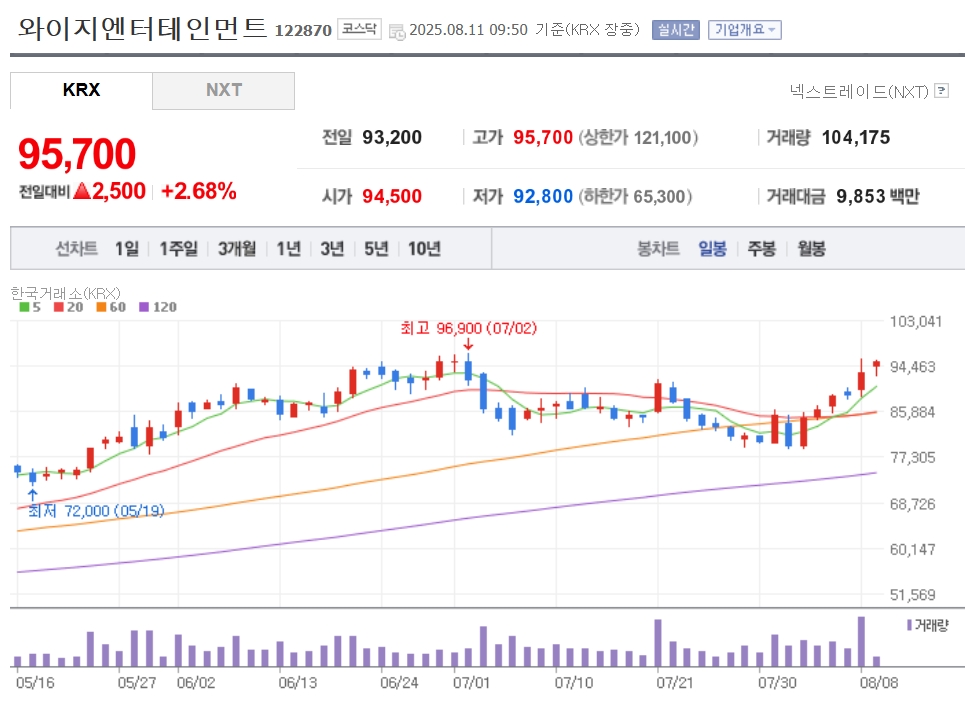The height and width of the screenshot is (719, 965).
Task: Select 월봉 monthly candle chart
Action: pos(811,249)
